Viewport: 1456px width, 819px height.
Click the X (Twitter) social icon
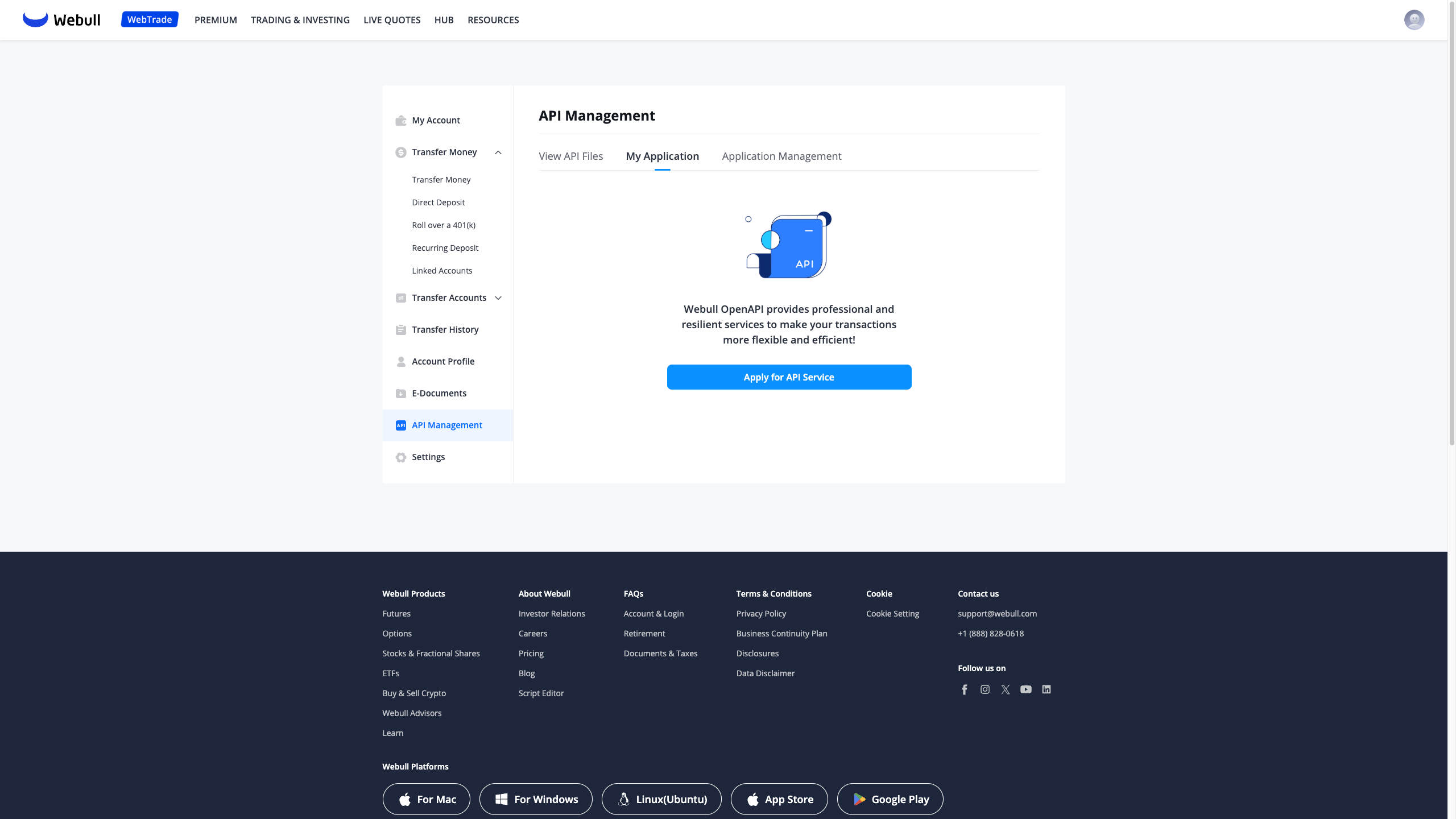pyautogui.click(x=1006, y=689)
